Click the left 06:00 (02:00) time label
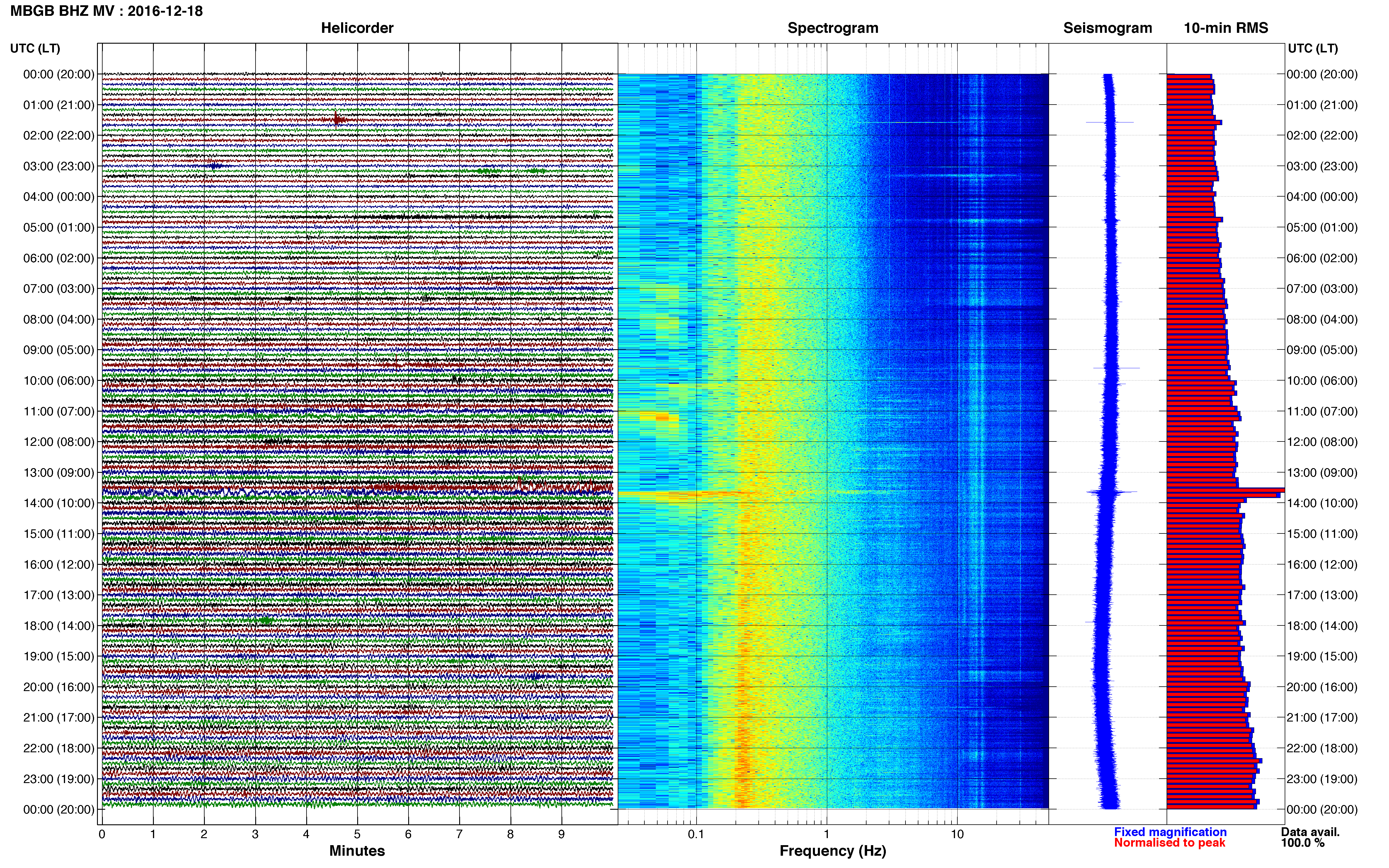Image resolution: width=1389 pixels, height=868 pixels. tap(59, 258)
